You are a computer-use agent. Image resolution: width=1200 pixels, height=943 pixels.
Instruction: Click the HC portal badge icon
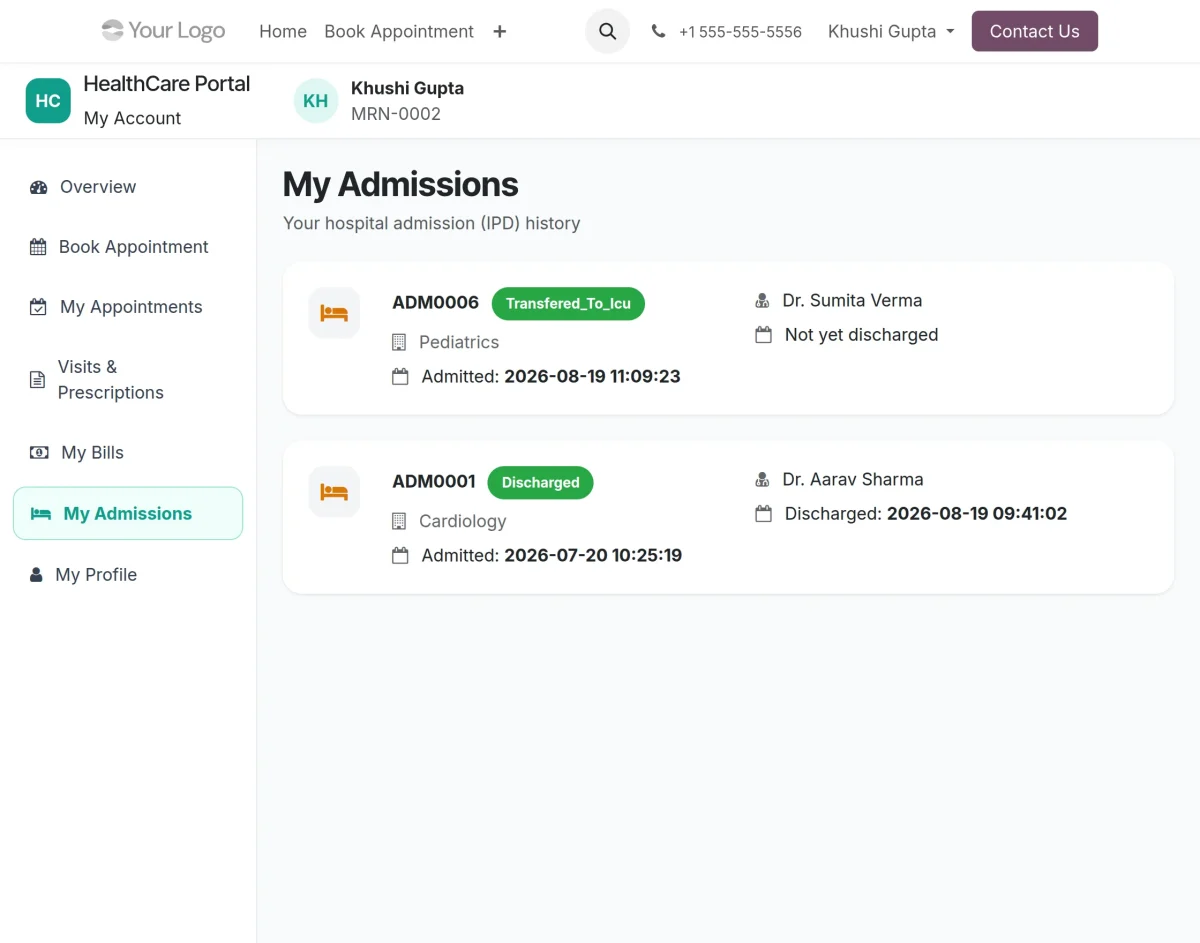coord(48,101)
